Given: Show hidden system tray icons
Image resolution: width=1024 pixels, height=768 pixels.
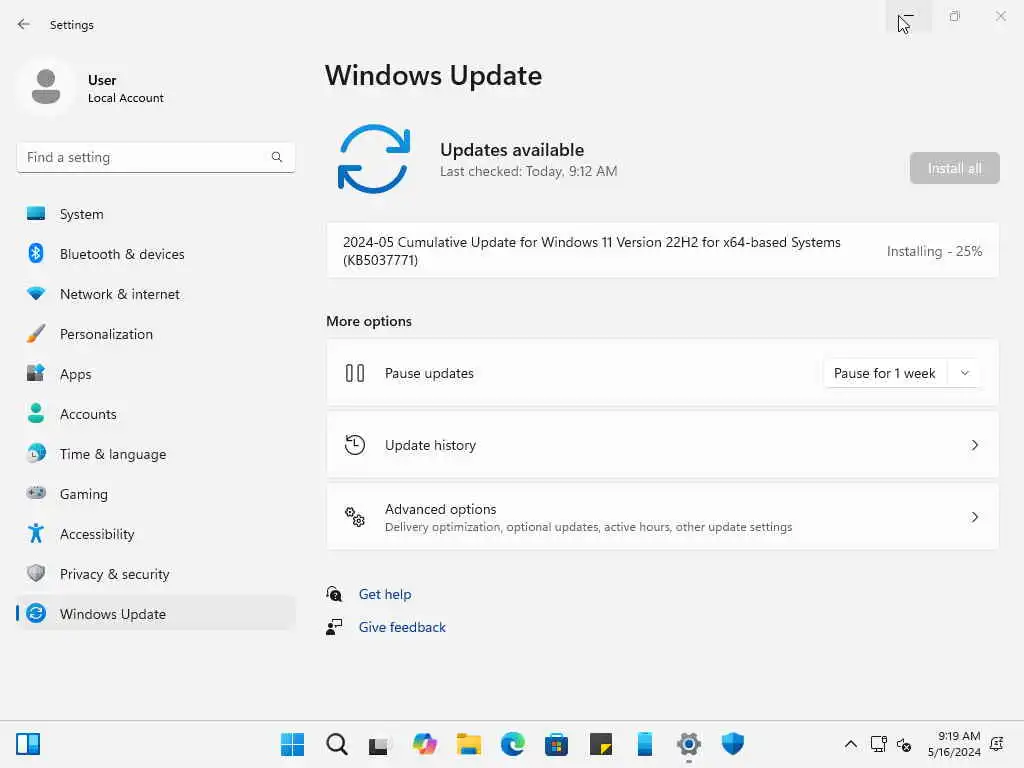Looking at the screenshot, I should 851,744.
